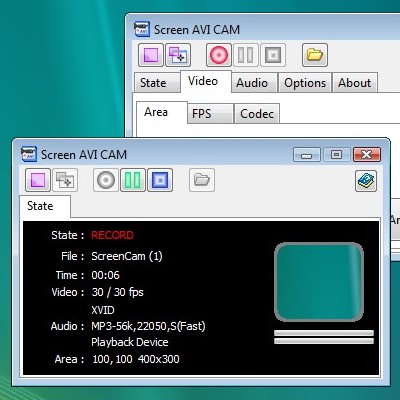Viewport: 400px width, 400px height.
Task: Click the select-region icon in front window toolbar
Action: coord(65,180)
